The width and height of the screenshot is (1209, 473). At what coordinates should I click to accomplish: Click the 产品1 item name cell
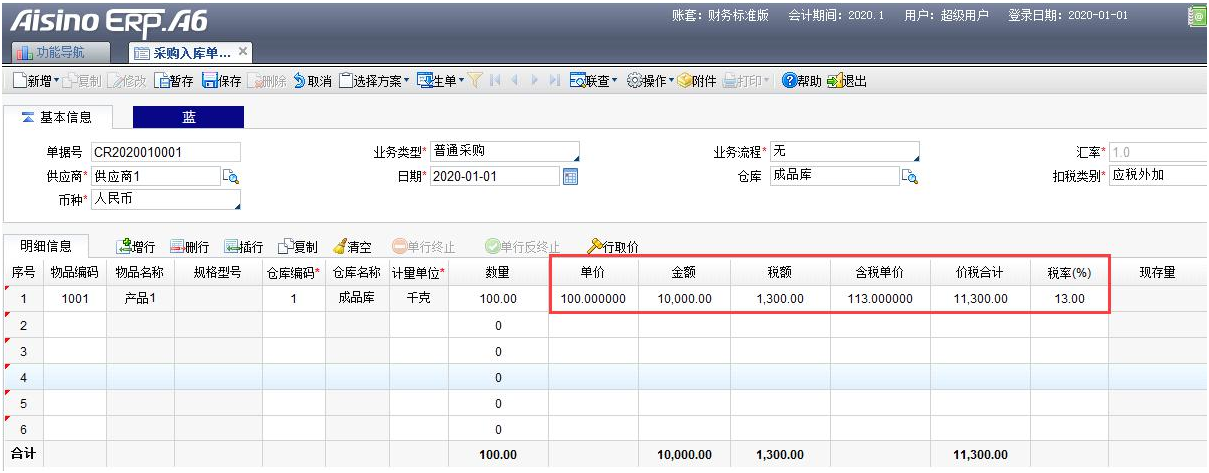[141, 298]
